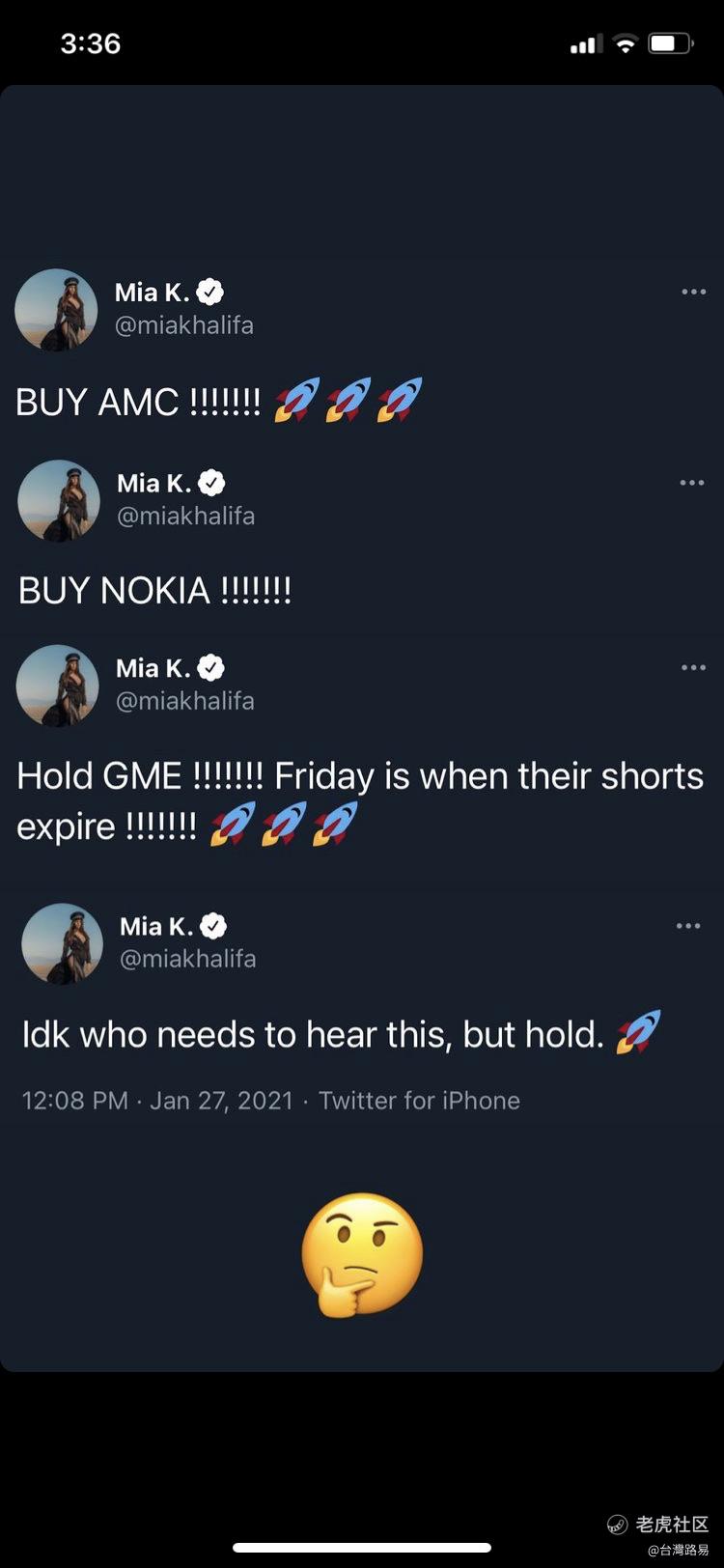The height and width of the screenshot is (1568, 724).
Task: Tap profile avatar on BUY NOKIA tweet
Action: [x=59, y=500]
